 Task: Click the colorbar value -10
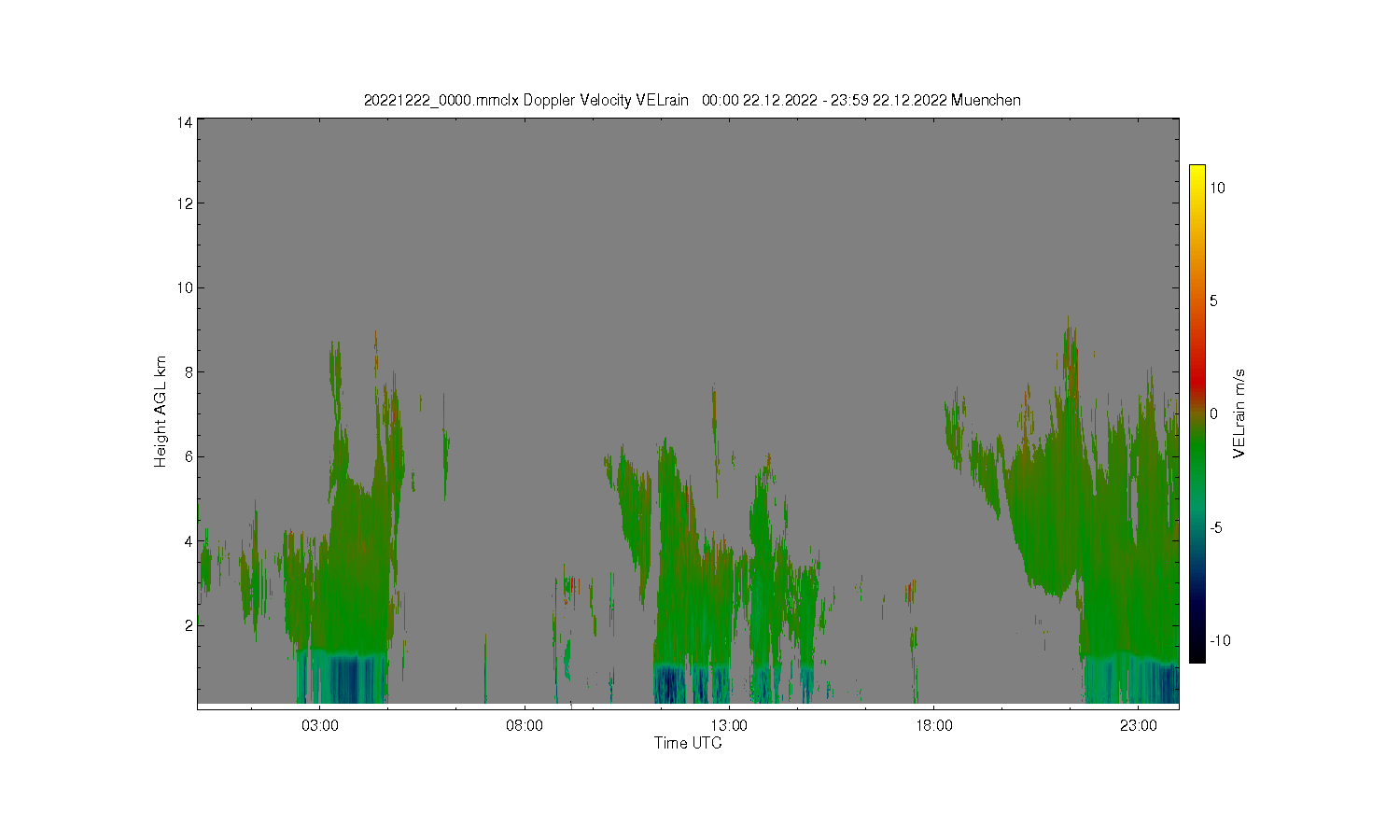(1220, 640)
